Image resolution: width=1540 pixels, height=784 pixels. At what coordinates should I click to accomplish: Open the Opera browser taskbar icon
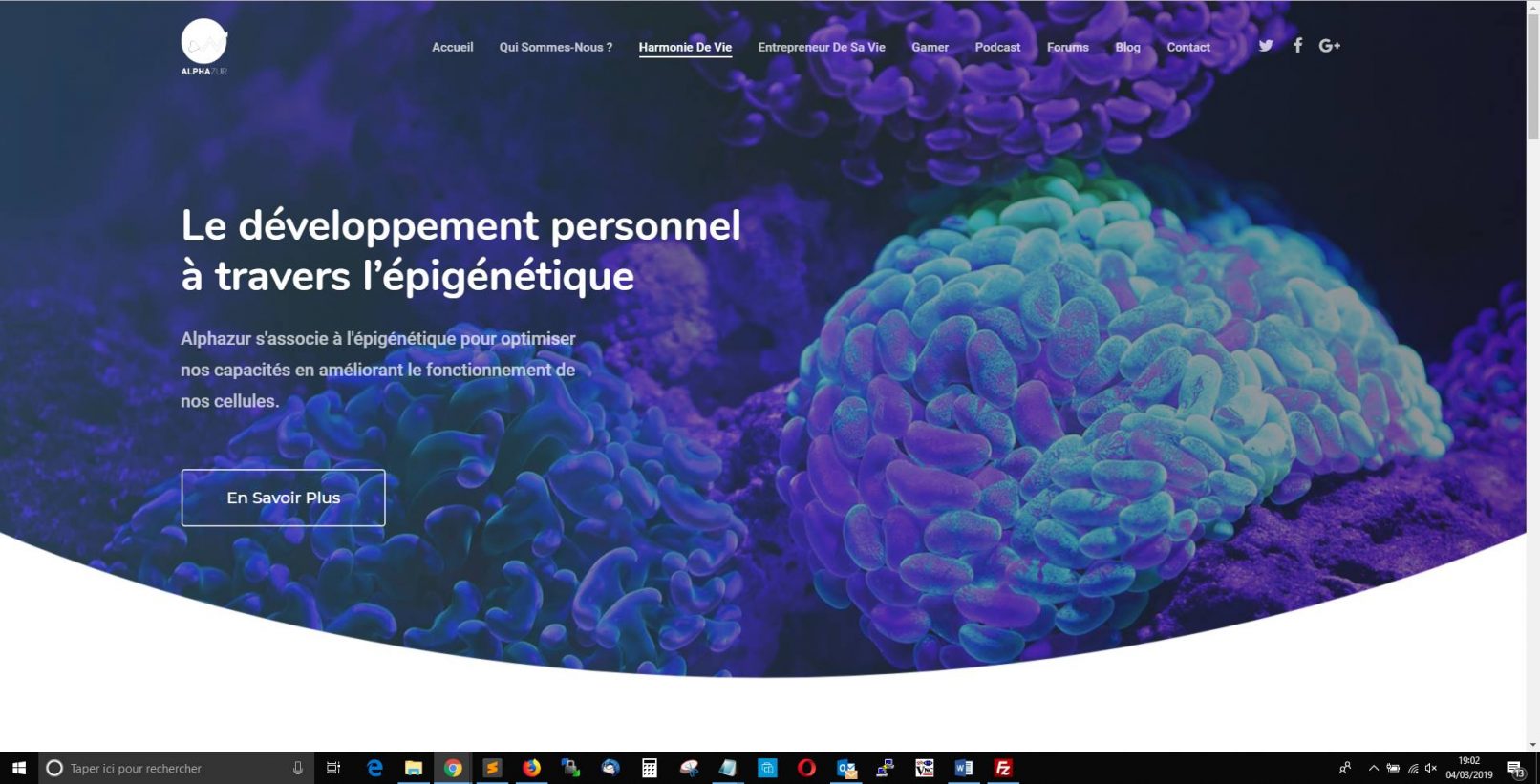pos(806,768)
